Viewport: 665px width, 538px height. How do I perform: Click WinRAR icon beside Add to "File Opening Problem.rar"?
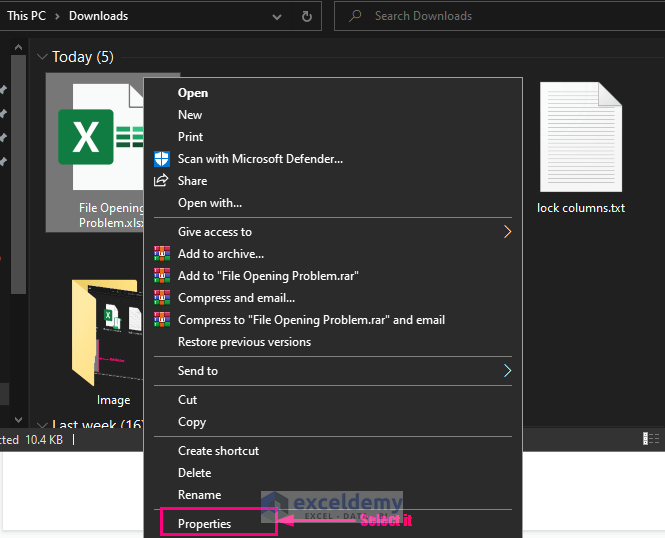162,276
